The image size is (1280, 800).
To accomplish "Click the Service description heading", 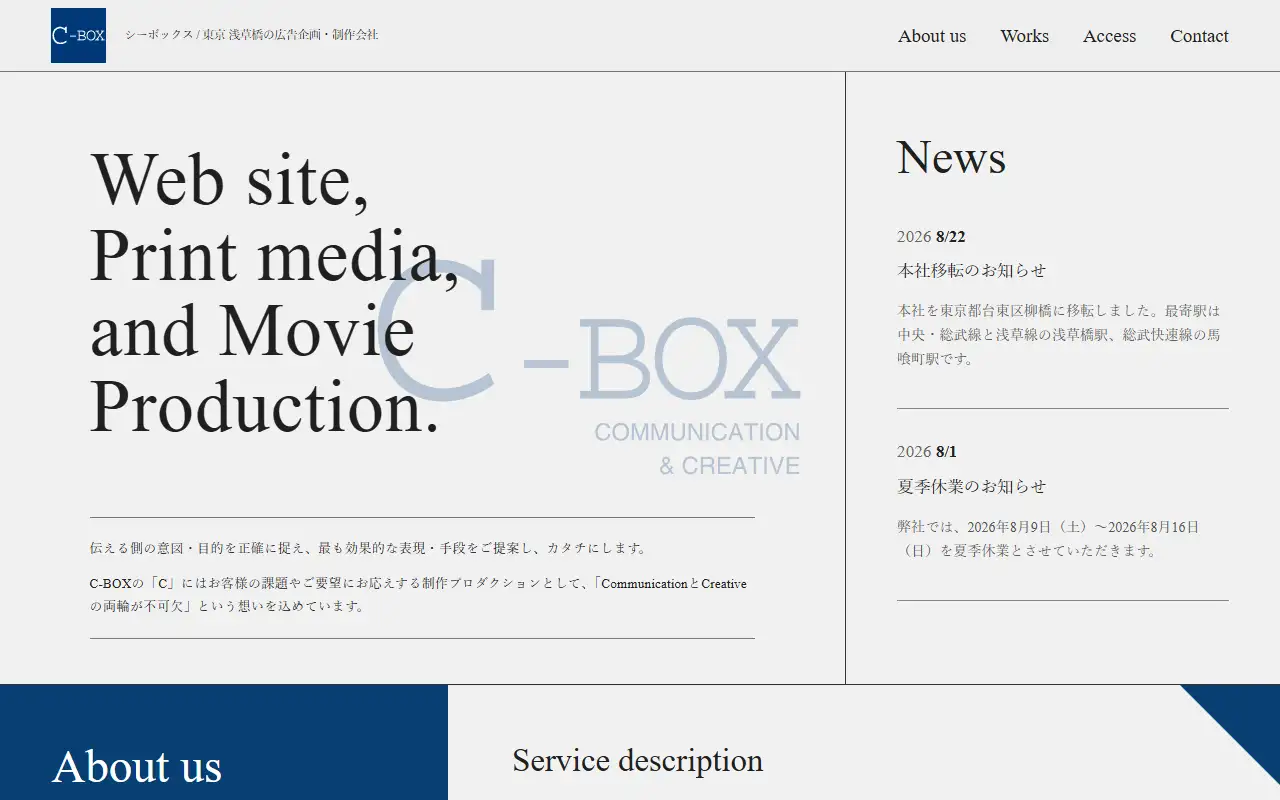I will point(638,761).
